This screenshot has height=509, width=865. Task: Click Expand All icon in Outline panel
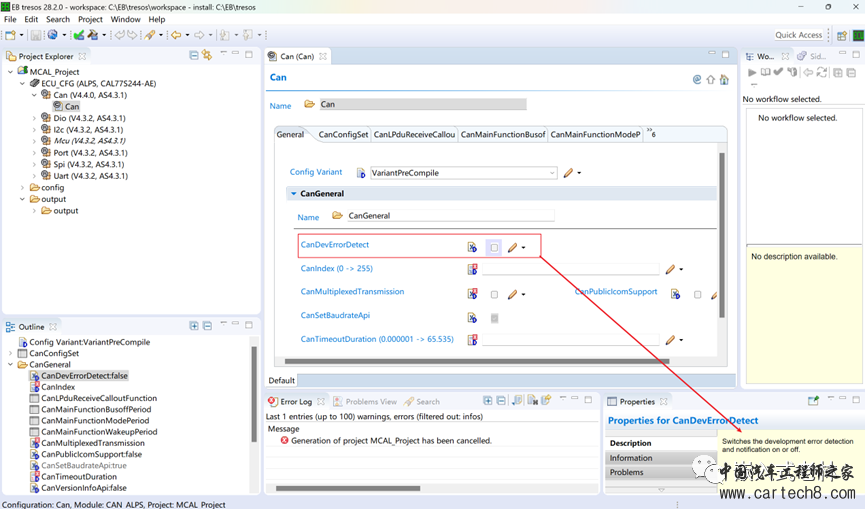pyautogui.click(x=194, y=326)
